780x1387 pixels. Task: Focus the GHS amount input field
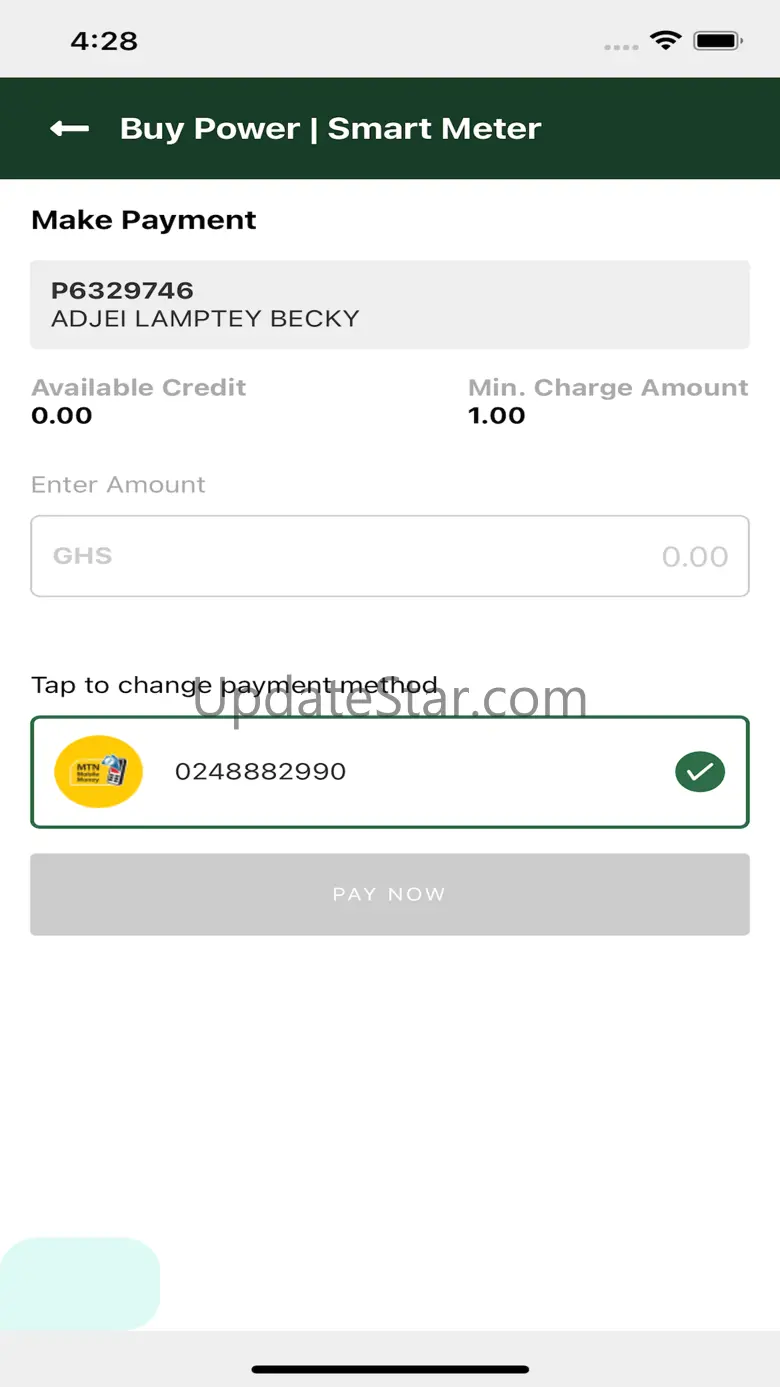point(390,556)
